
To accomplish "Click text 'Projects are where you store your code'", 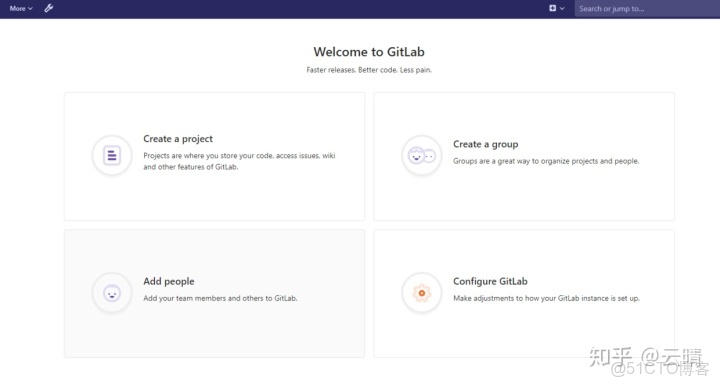I will 208,156.
